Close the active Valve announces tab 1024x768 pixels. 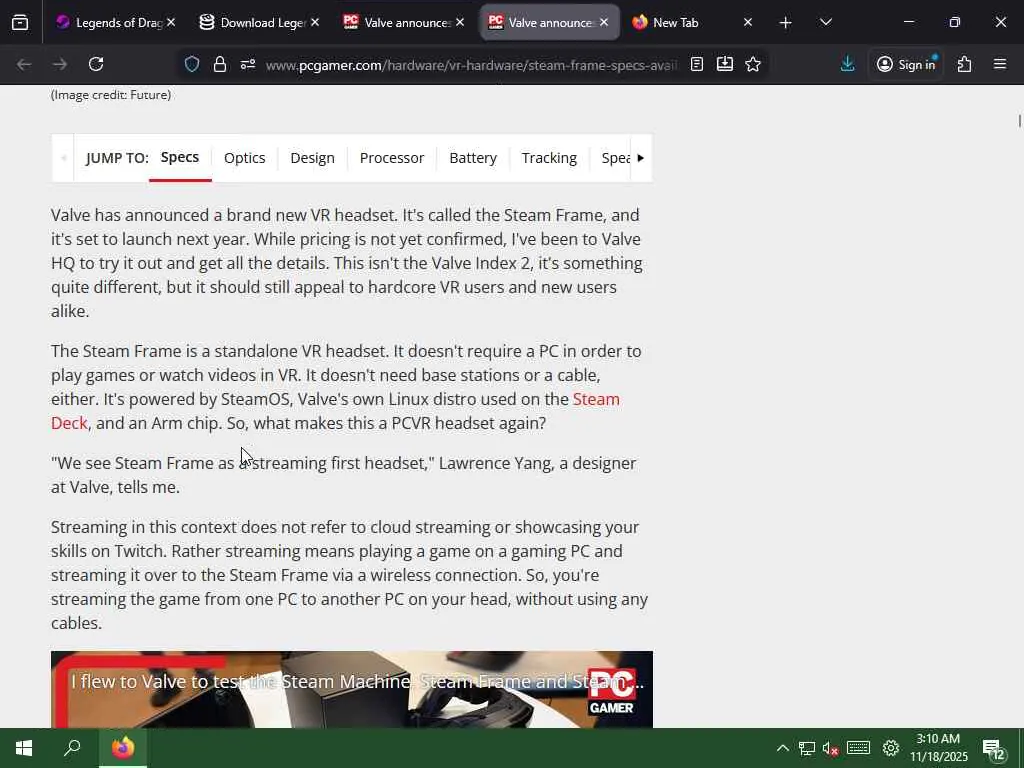pyautogui.click(x=604, y=23)
